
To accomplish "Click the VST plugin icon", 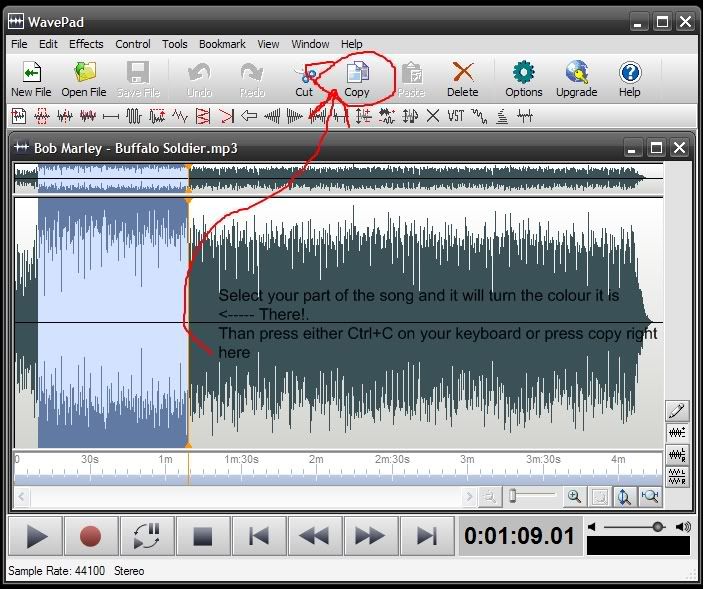I will point(455,116).
